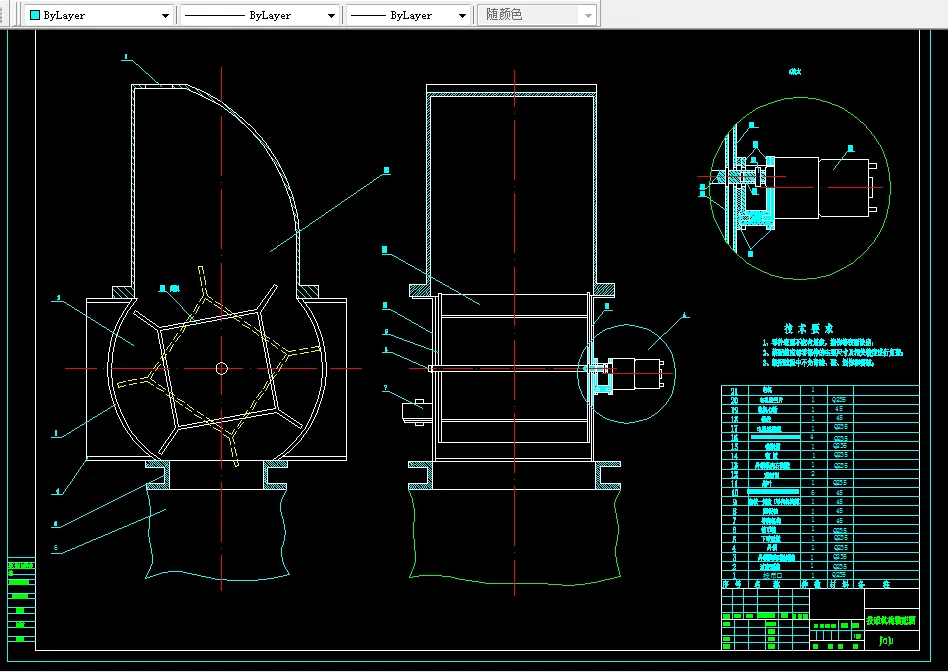Screen dimensions: 948x672
Task: Select the 技术要求 heading text in drawing
Action: (808, 328)
